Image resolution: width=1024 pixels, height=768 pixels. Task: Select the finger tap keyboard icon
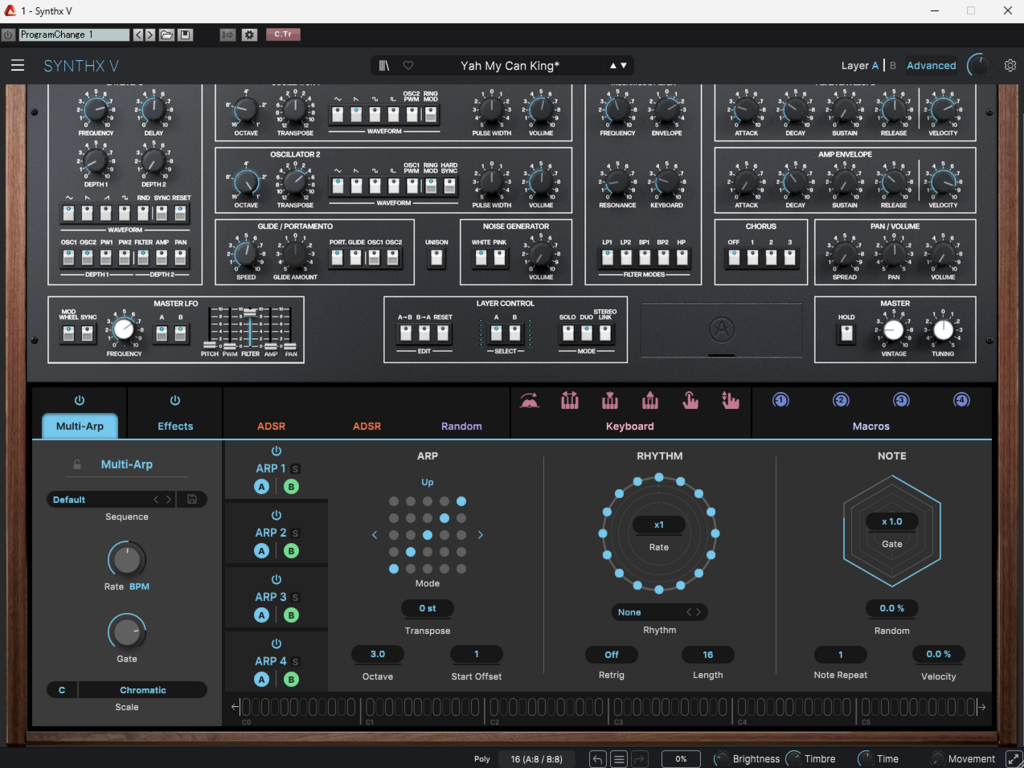tap(690, 400)
